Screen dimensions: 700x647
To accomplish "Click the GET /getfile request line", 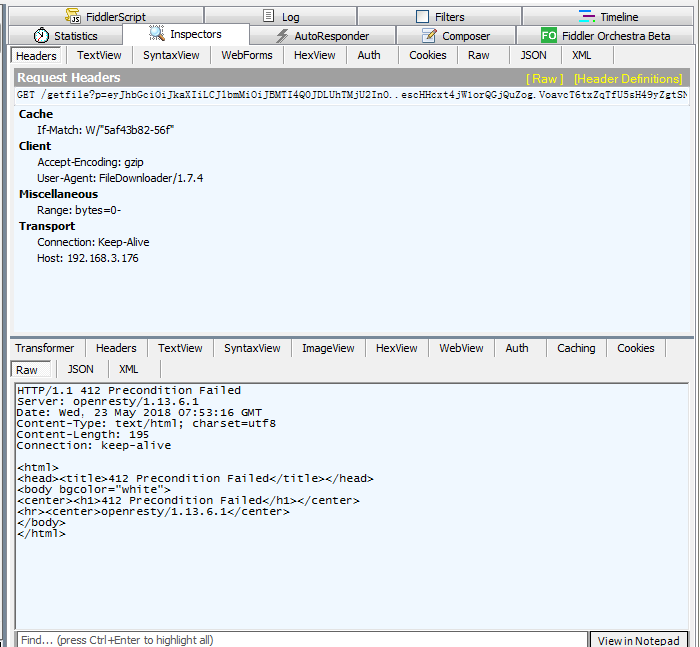I will tap(352, 95).
